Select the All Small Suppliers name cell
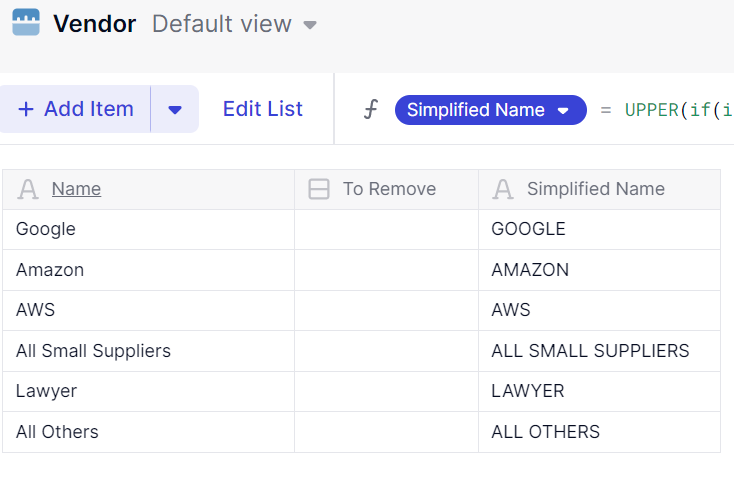 [148, 351]
